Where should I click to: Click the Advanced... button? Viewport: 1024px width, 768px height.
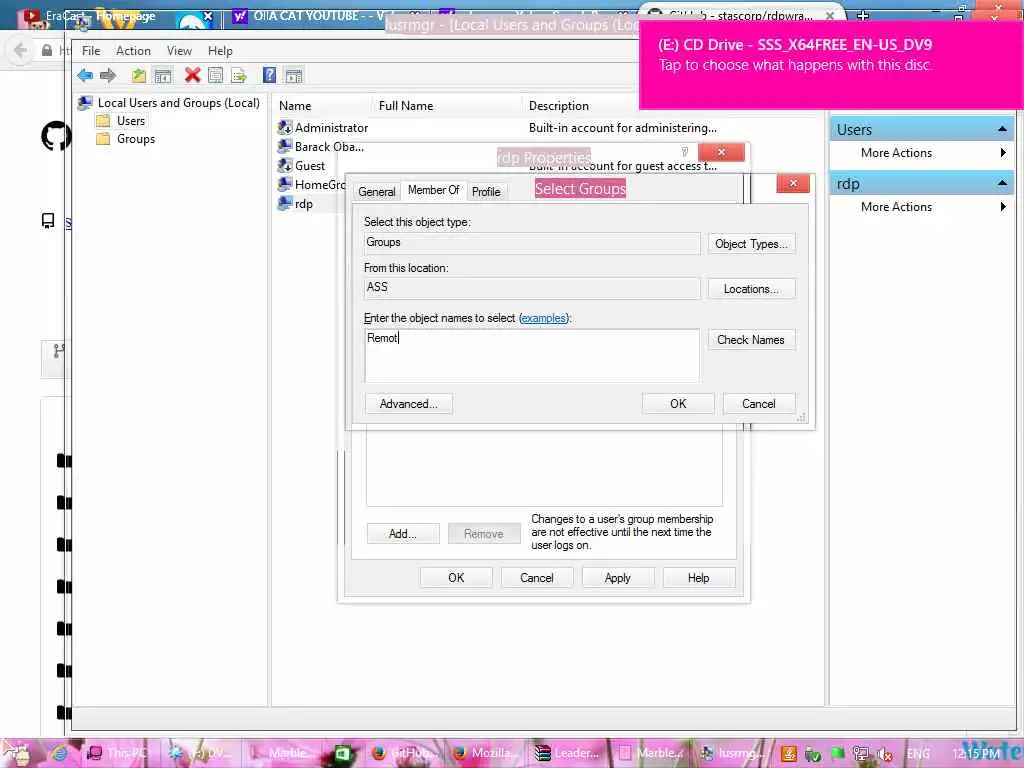coord(408,404)
